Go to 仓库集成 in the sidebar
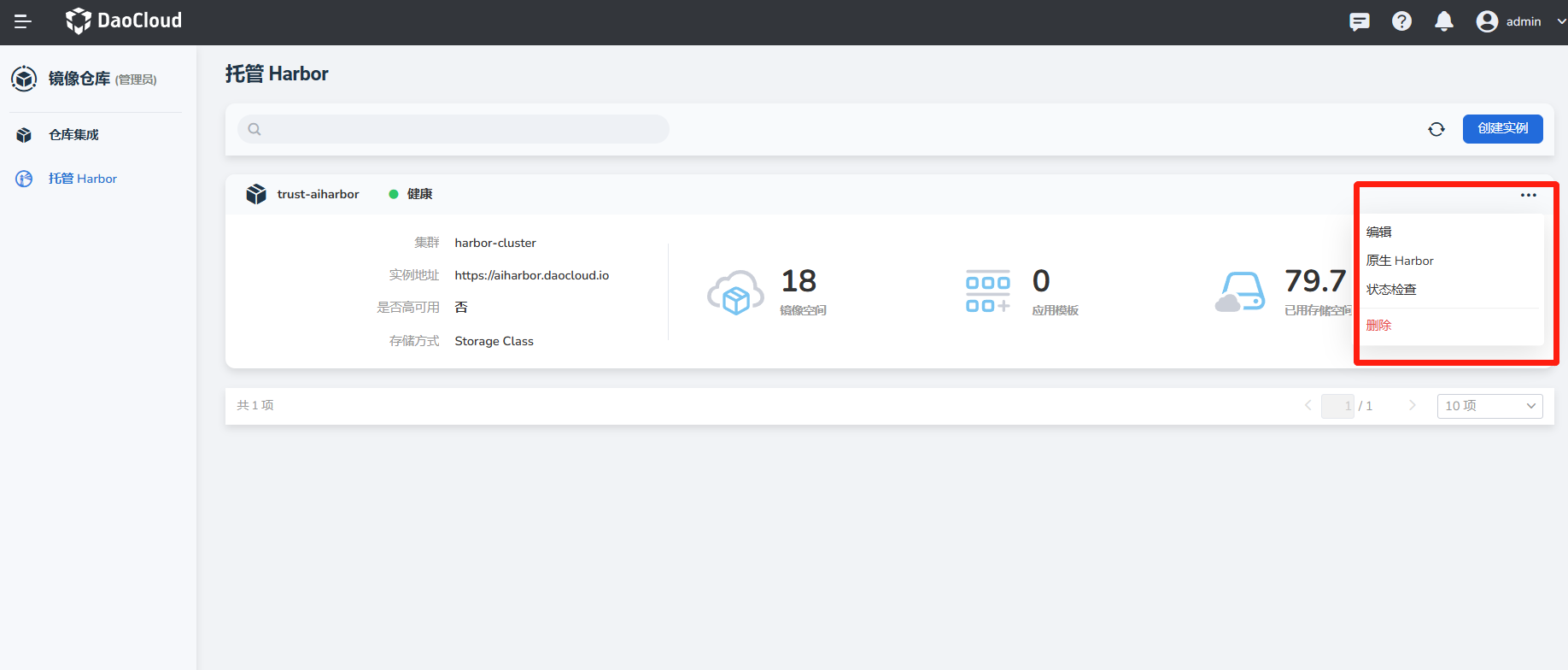The height and width of the screenshot is (670, 1568). pos(73,135)
